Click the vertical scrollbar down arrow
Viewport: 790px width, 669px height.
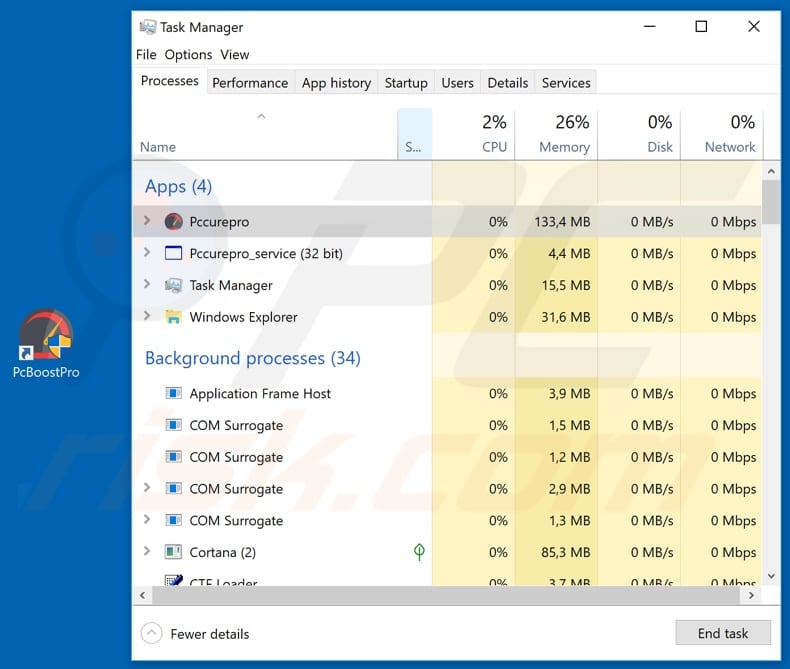(771, 576)
